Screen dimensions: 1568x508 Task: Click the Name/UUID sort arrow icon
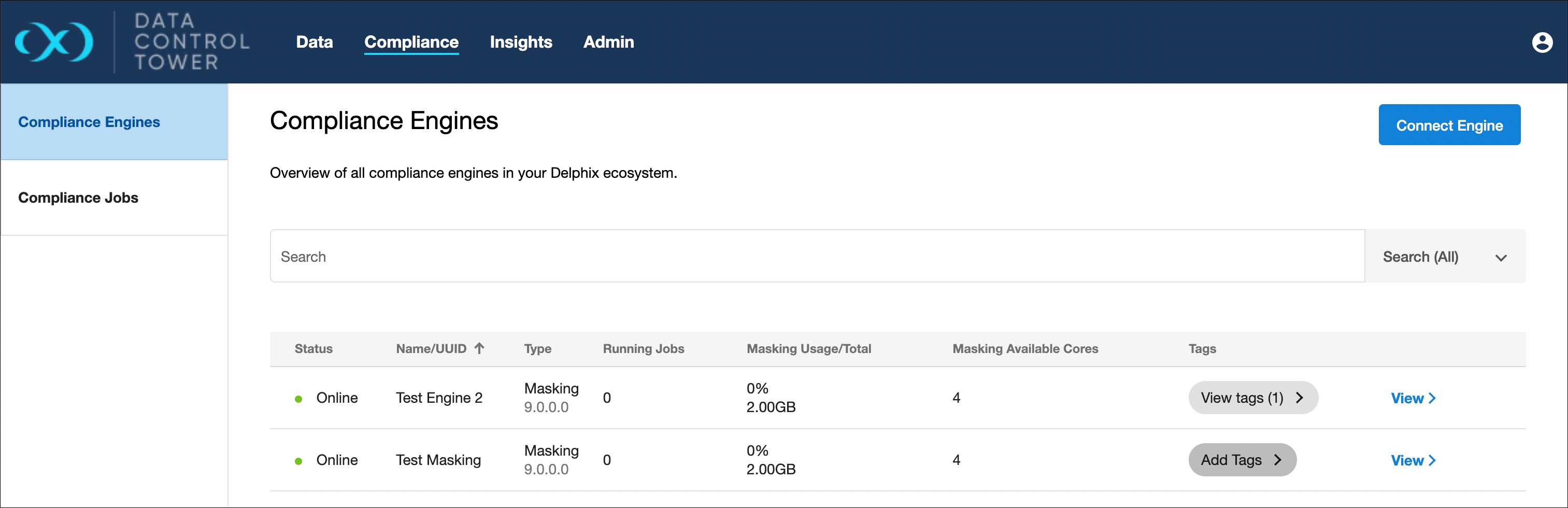pyautogui.click(x=480, y=348)
